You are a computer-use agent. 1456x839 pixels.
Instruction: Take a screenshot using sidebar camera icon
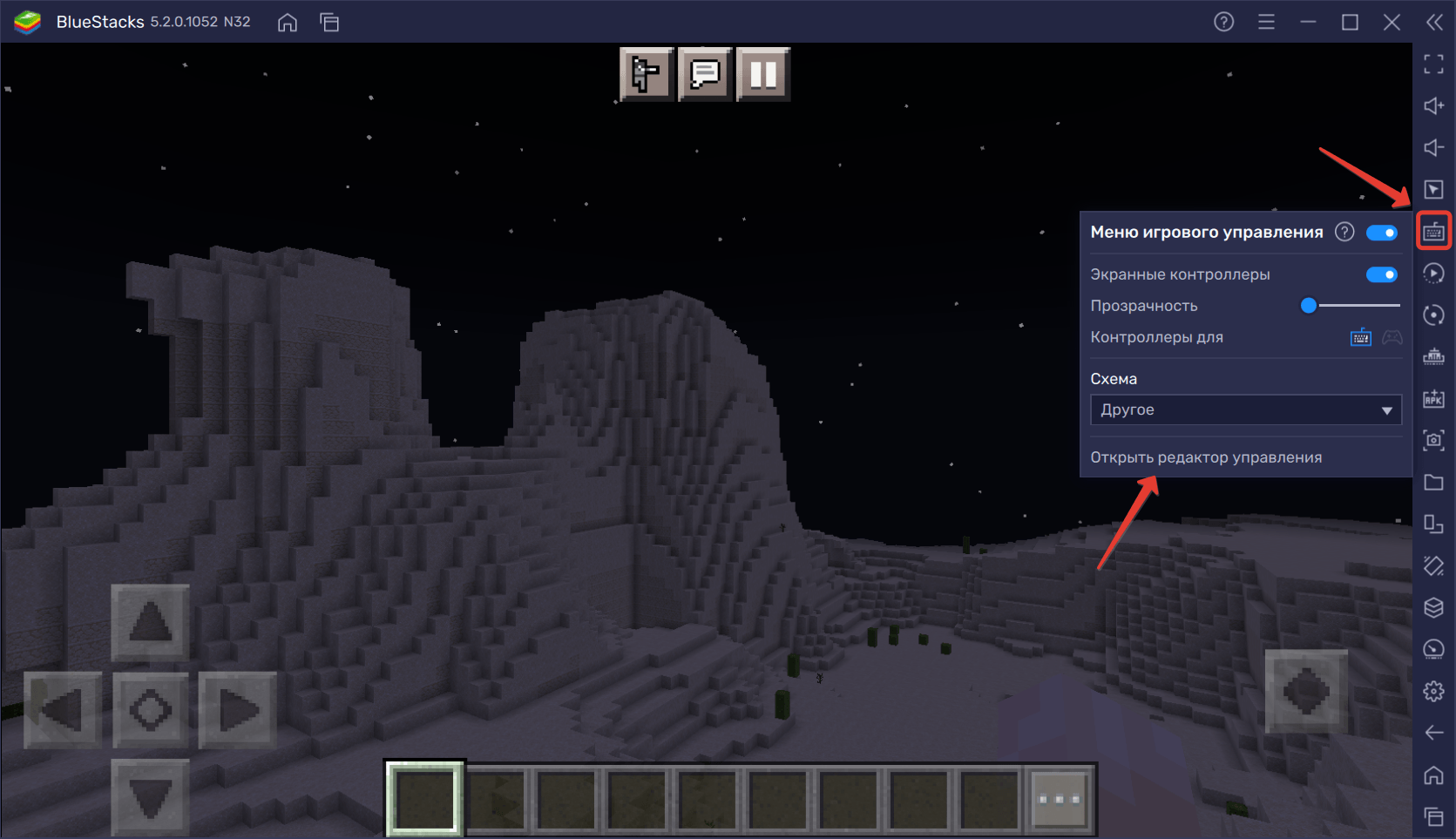pos(1433,441)
